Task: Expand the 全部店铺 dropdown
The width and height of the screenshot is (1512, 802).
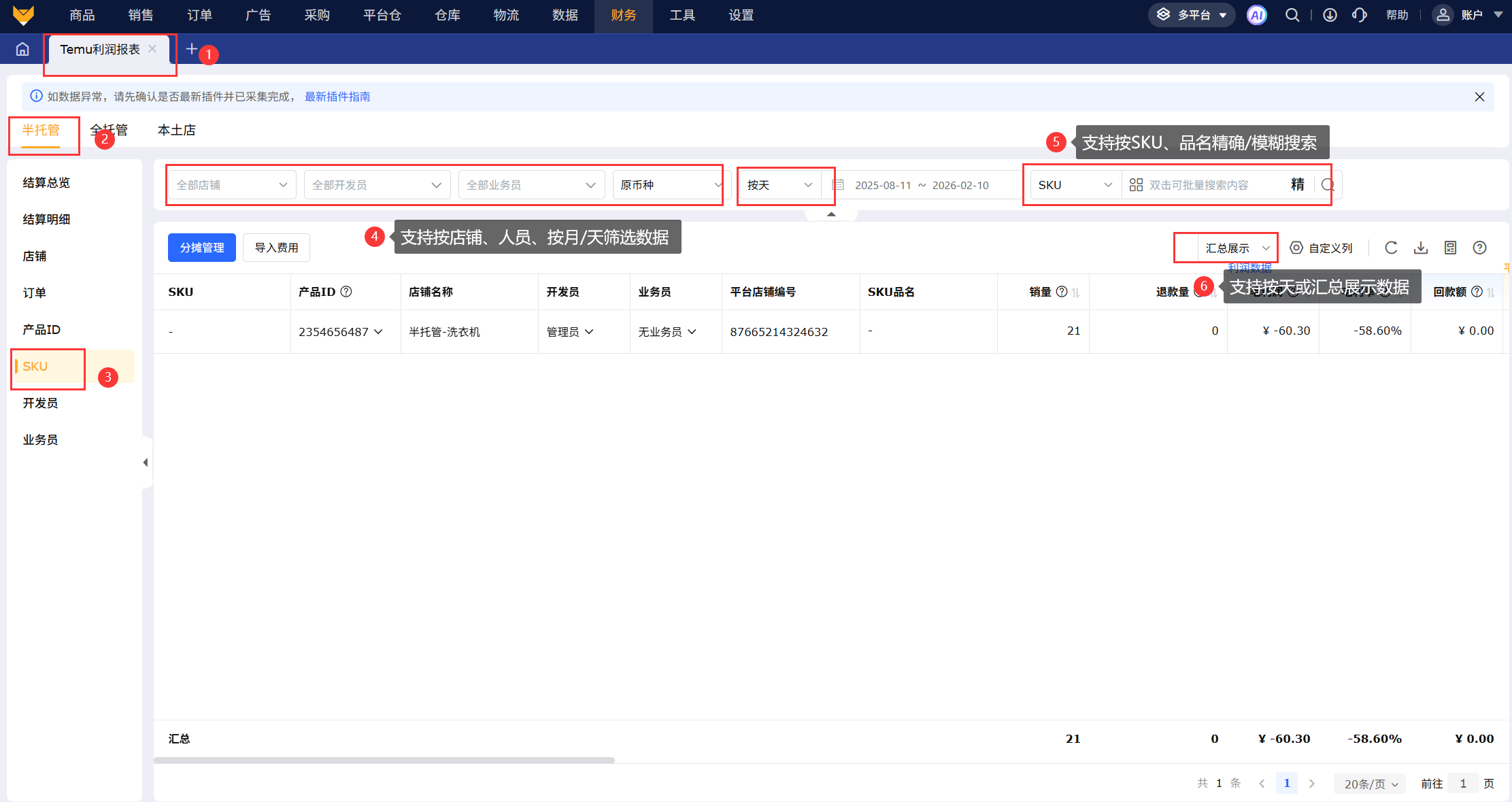Action: [231, 185]
